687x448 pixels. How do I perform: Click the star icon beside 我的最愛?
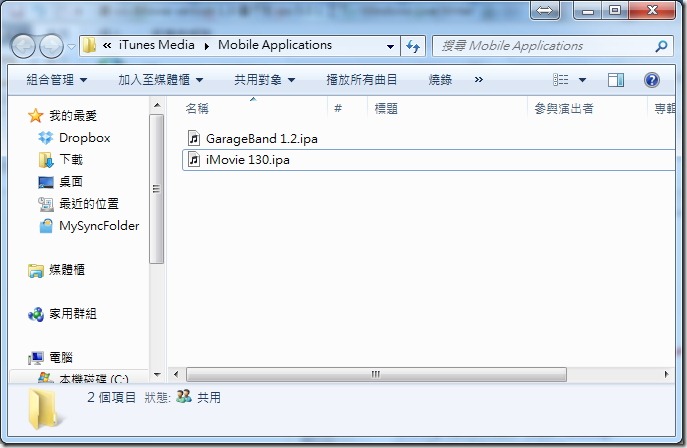[35, 116]
